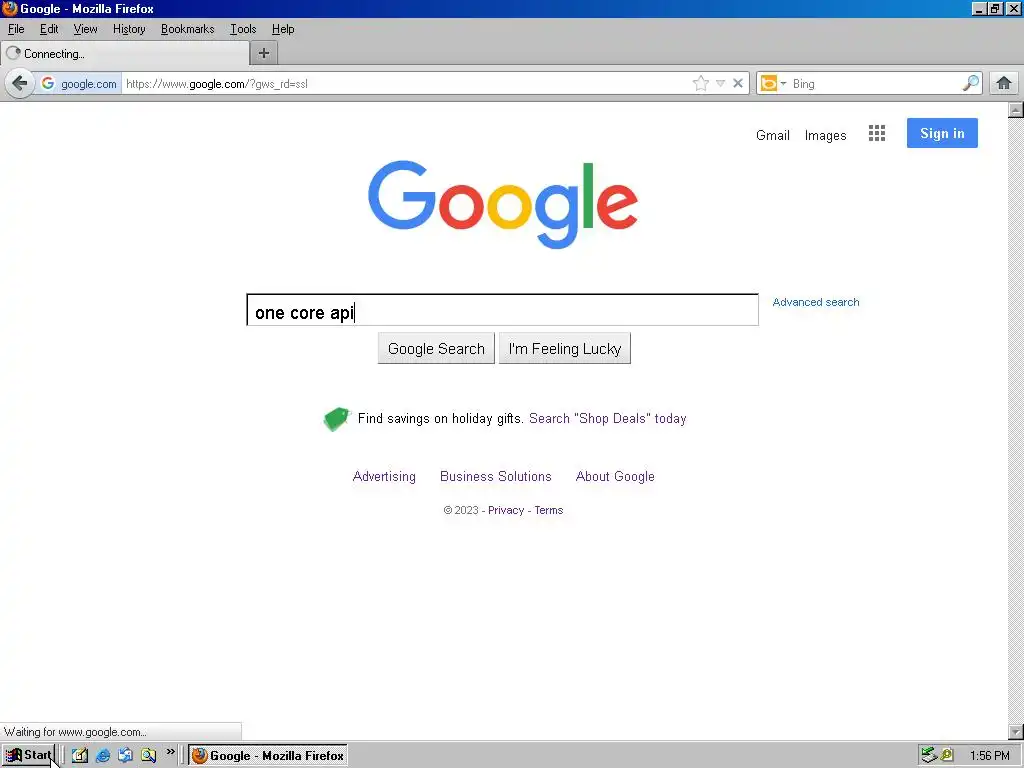Open the Start menu
This screenshot has height=768, width=1024.
(28, 756)
